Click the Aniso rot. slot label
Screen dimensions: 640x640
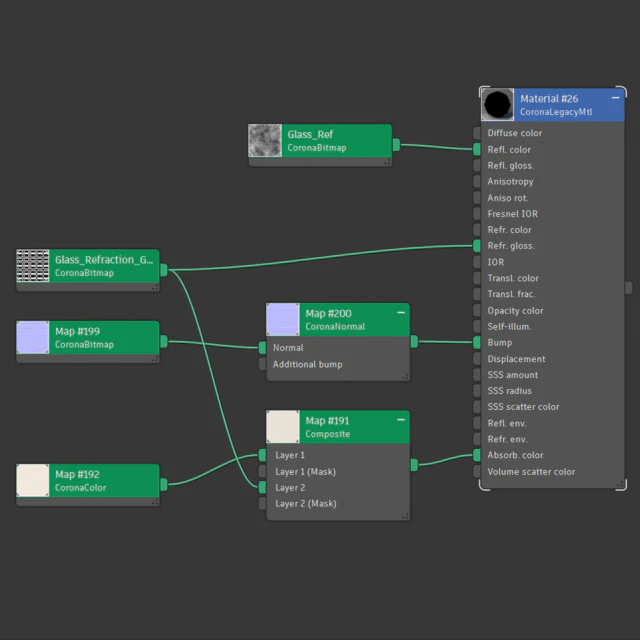point(508,198)
